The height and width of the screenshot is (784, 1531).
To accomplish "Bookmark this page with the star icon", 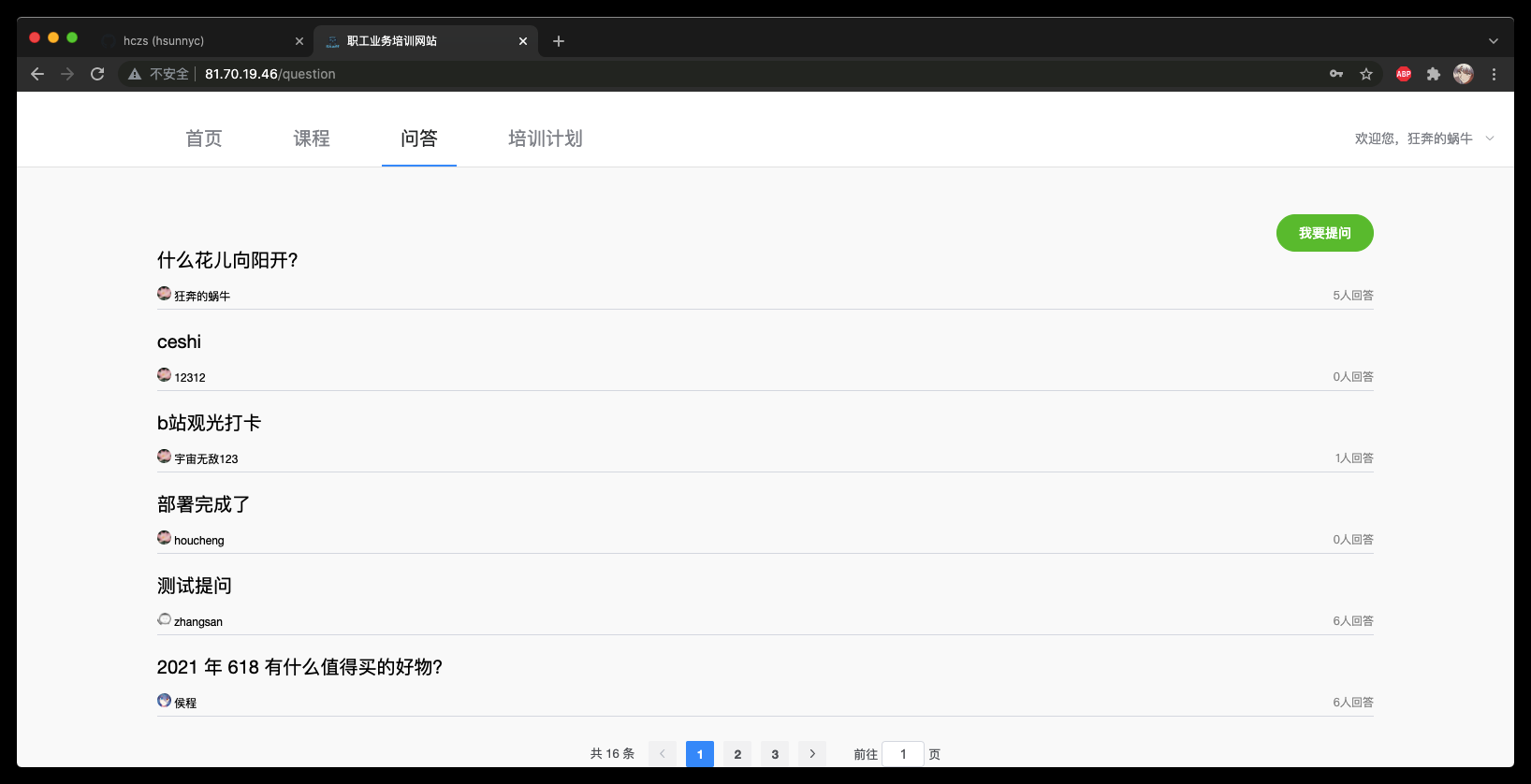I will tap(1366, 74).
